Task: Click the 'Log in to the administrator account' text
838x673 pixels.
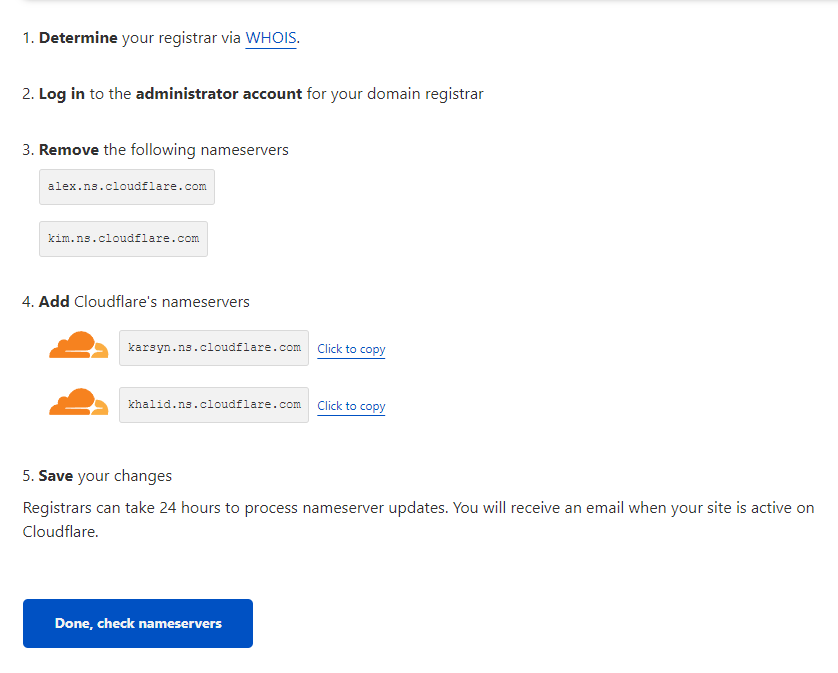Action: coord(170,94)
